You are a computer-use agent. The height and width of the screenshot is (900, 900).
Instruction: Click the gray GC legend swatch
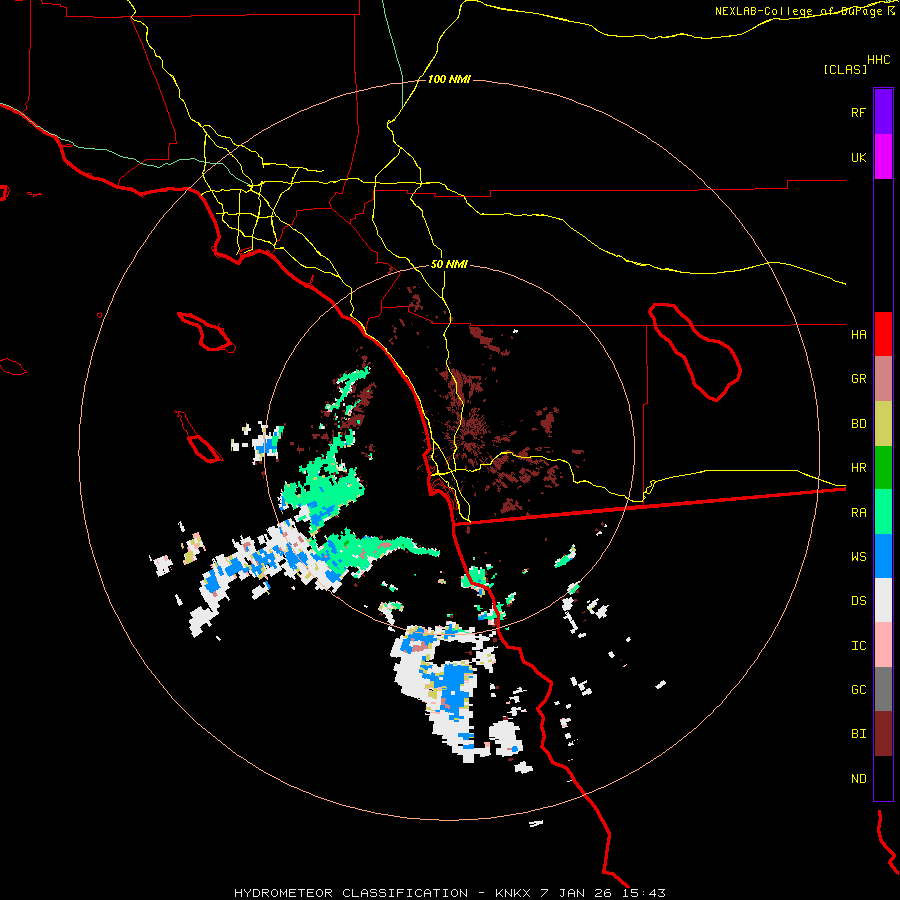click(x=883, y=689)
